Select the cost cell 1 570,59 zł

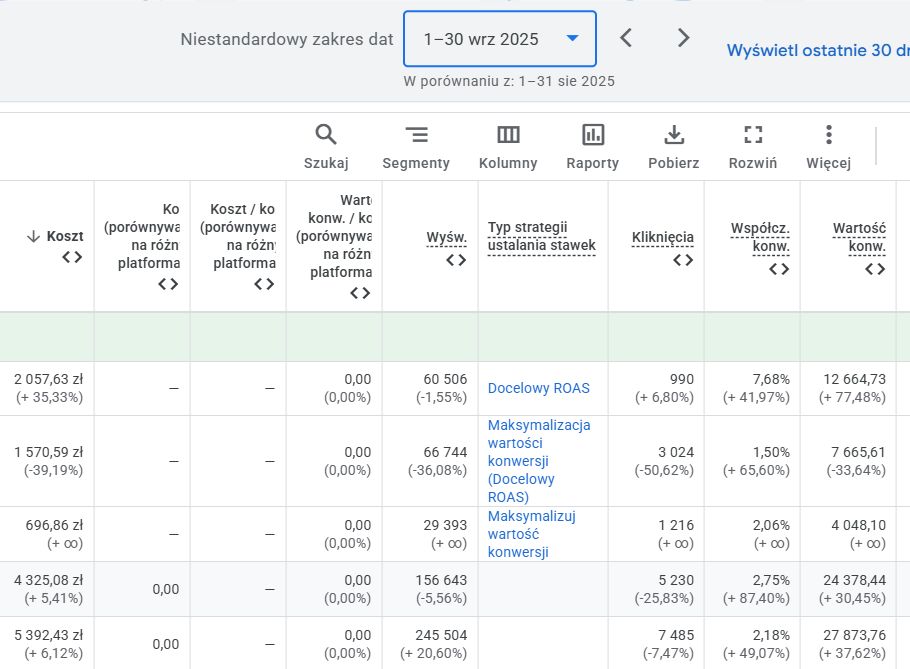49,453
